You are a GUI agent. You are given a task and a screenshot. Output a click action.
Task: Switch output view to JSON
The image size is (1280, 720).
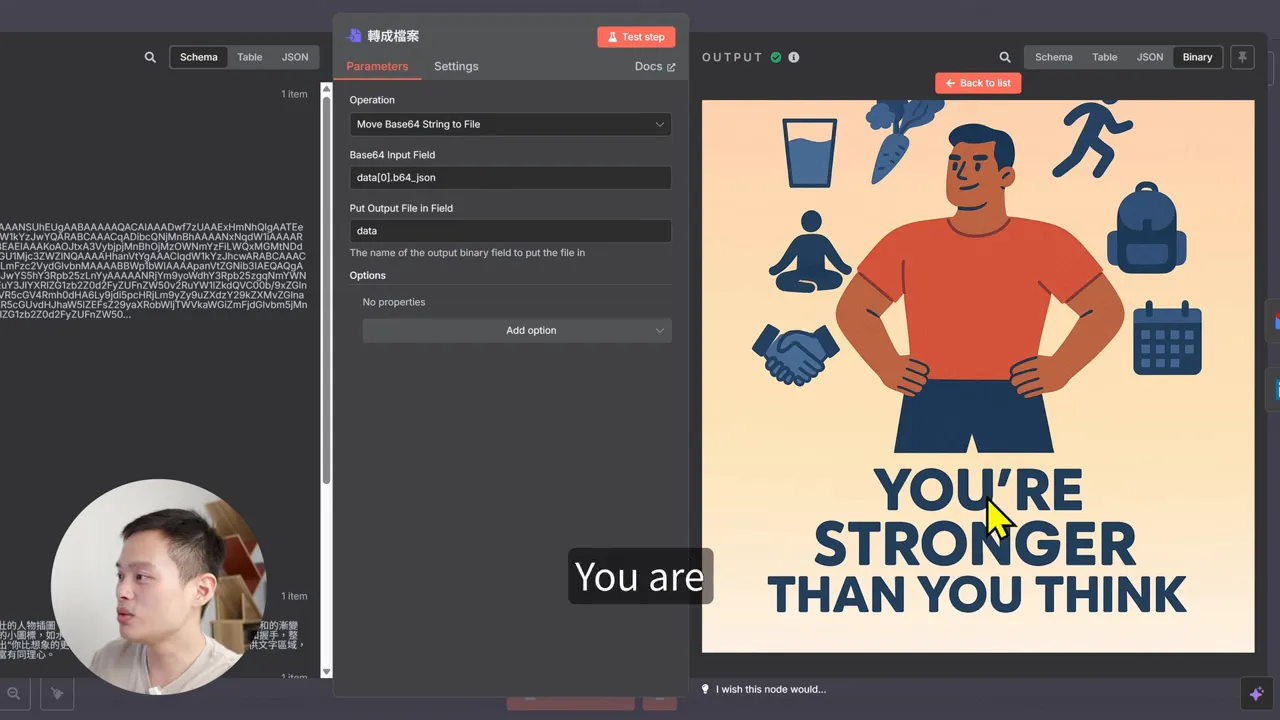click(x=1150, y=57)
